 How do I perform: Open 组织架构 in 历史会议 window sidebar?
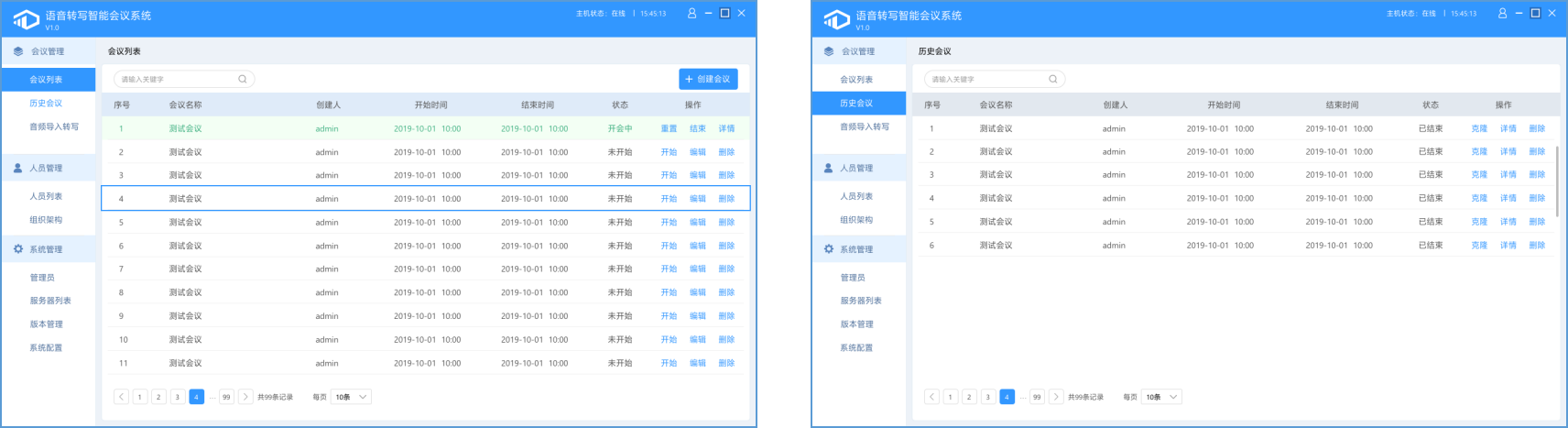pos(856,220)
